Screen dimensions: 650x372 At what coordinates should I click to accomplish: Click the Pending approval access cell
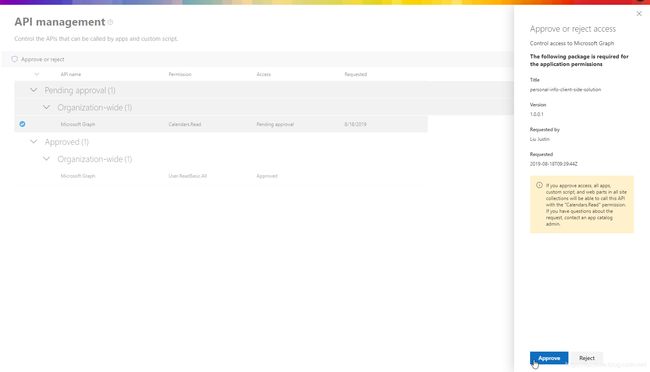click(x=275, y=124)
